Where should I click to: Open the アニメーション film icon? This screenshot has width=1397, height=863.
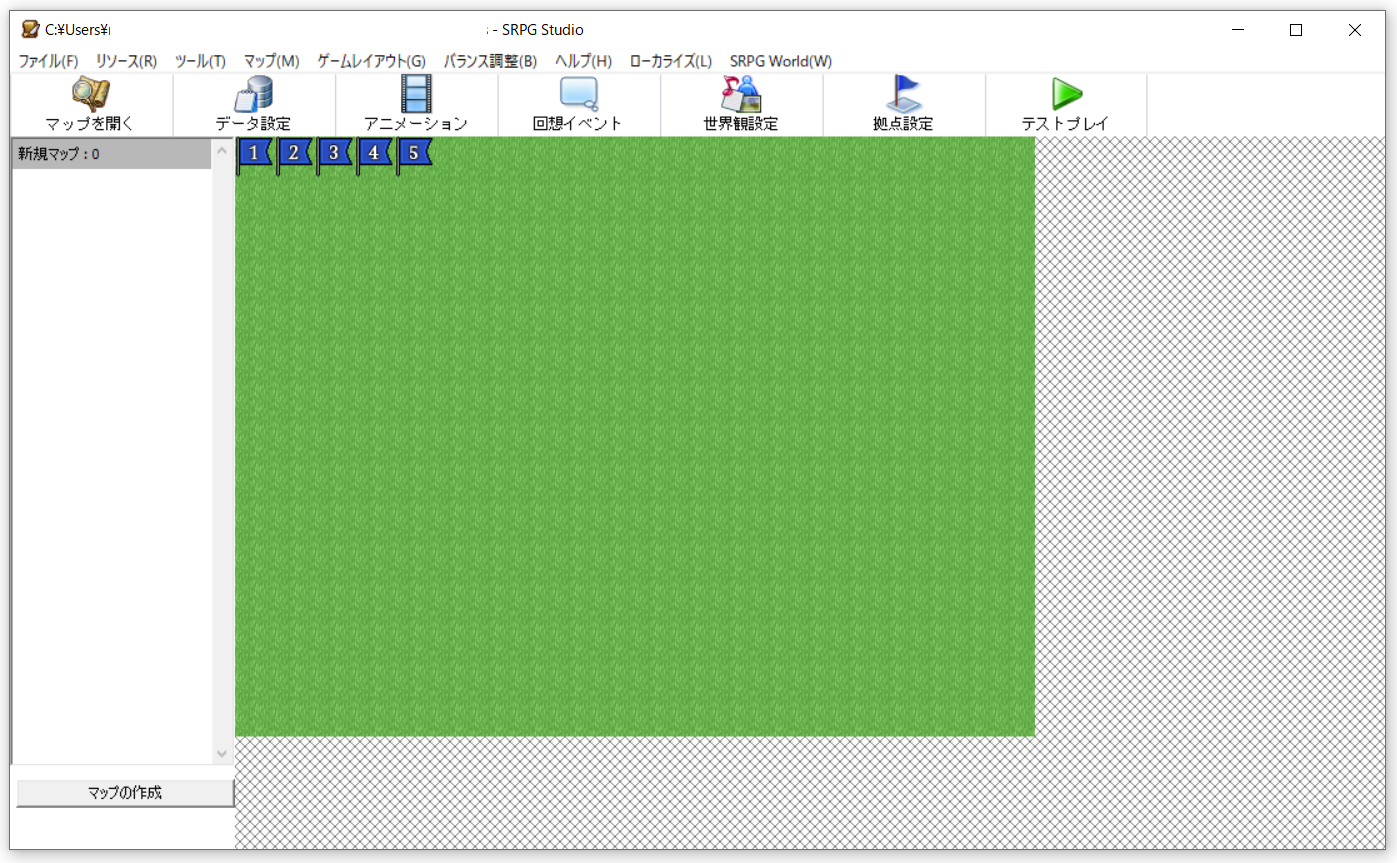point(416,95)
